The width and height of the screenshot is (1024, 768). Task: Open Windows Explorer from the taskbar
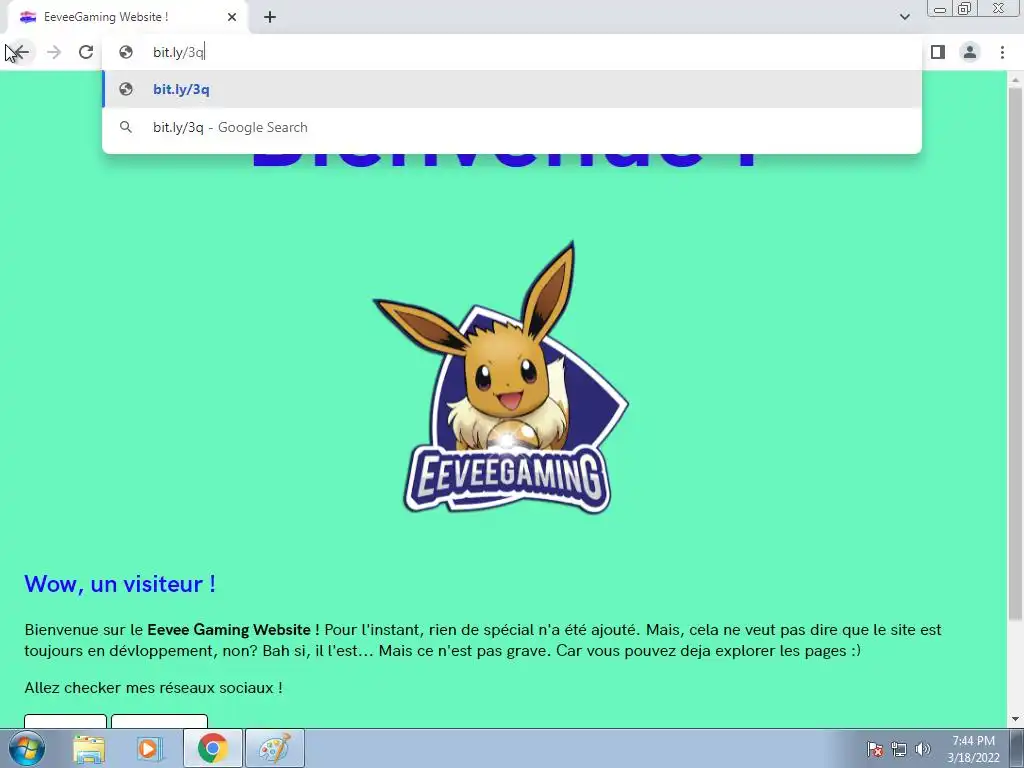pos(89,748)
